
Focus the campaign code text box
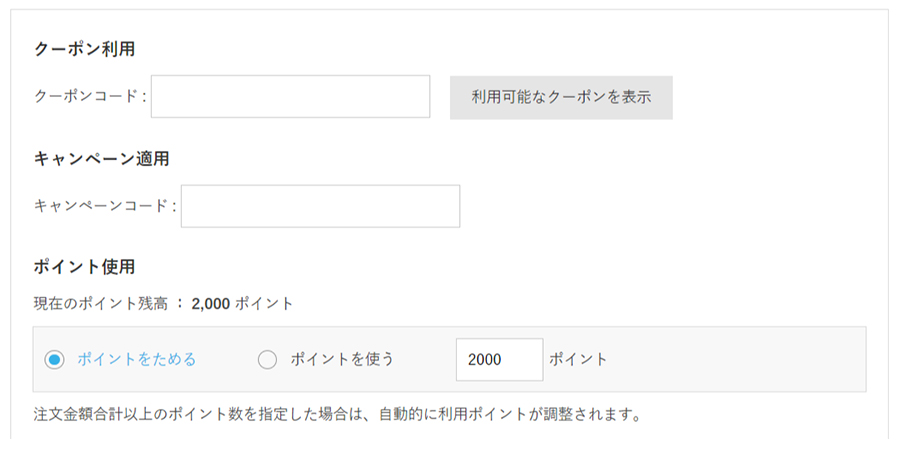(320, 206)
